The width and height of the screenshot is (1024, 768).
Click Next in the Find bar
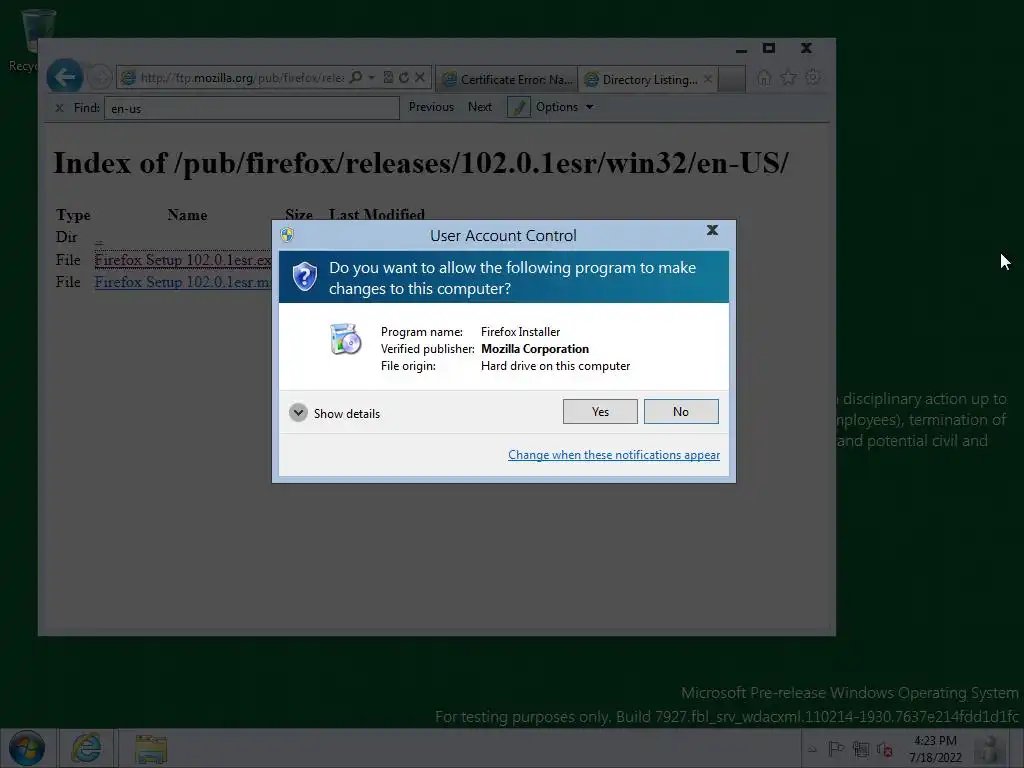[480, 107]
